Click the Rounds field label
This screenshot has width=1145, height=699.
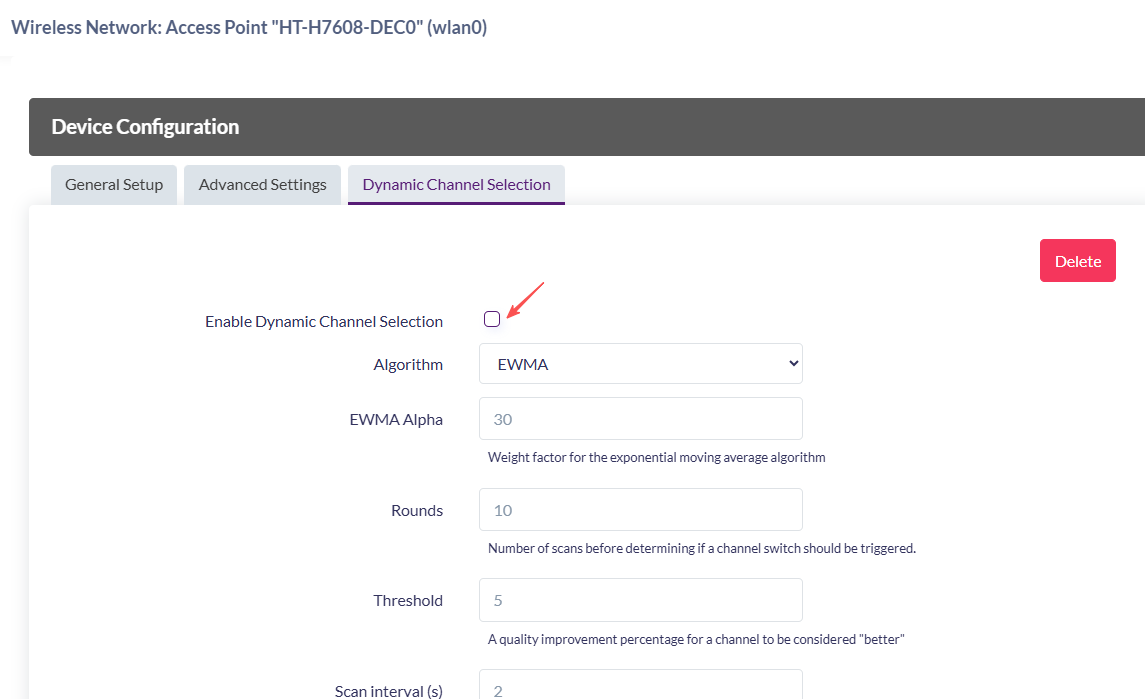[x=417, y=511]
